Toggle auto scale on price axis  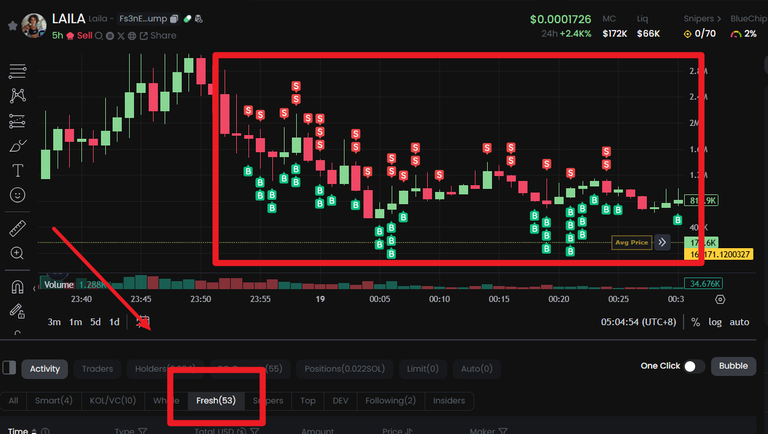click(x=739, y=322)
